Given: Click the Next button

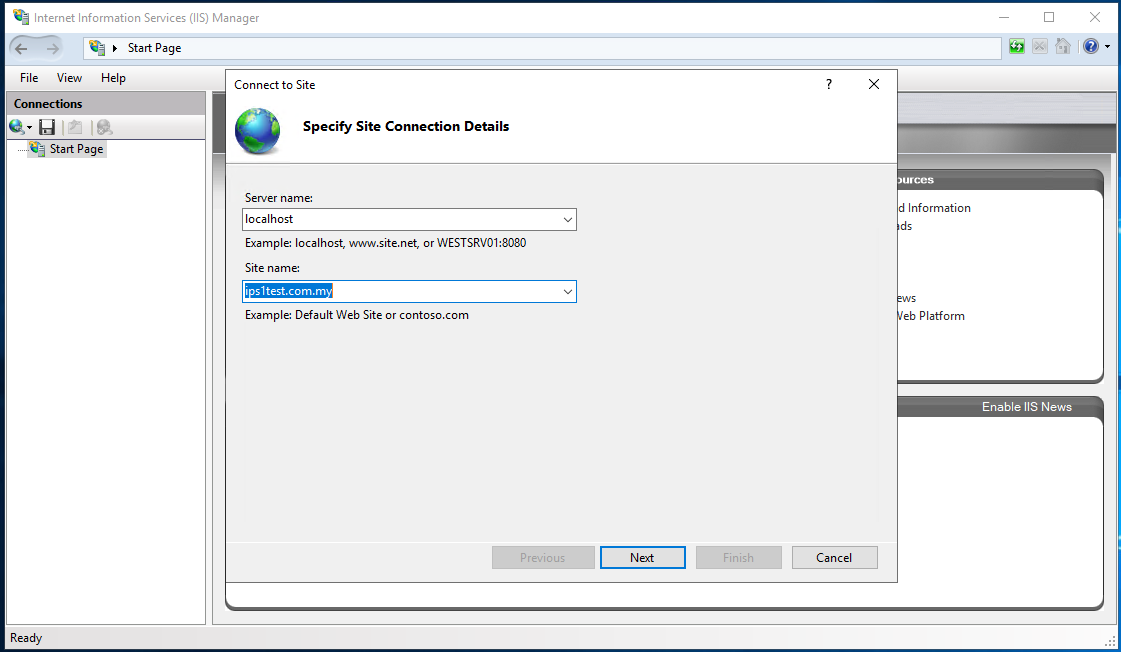Looking at the screenshot, I should 643,558.
